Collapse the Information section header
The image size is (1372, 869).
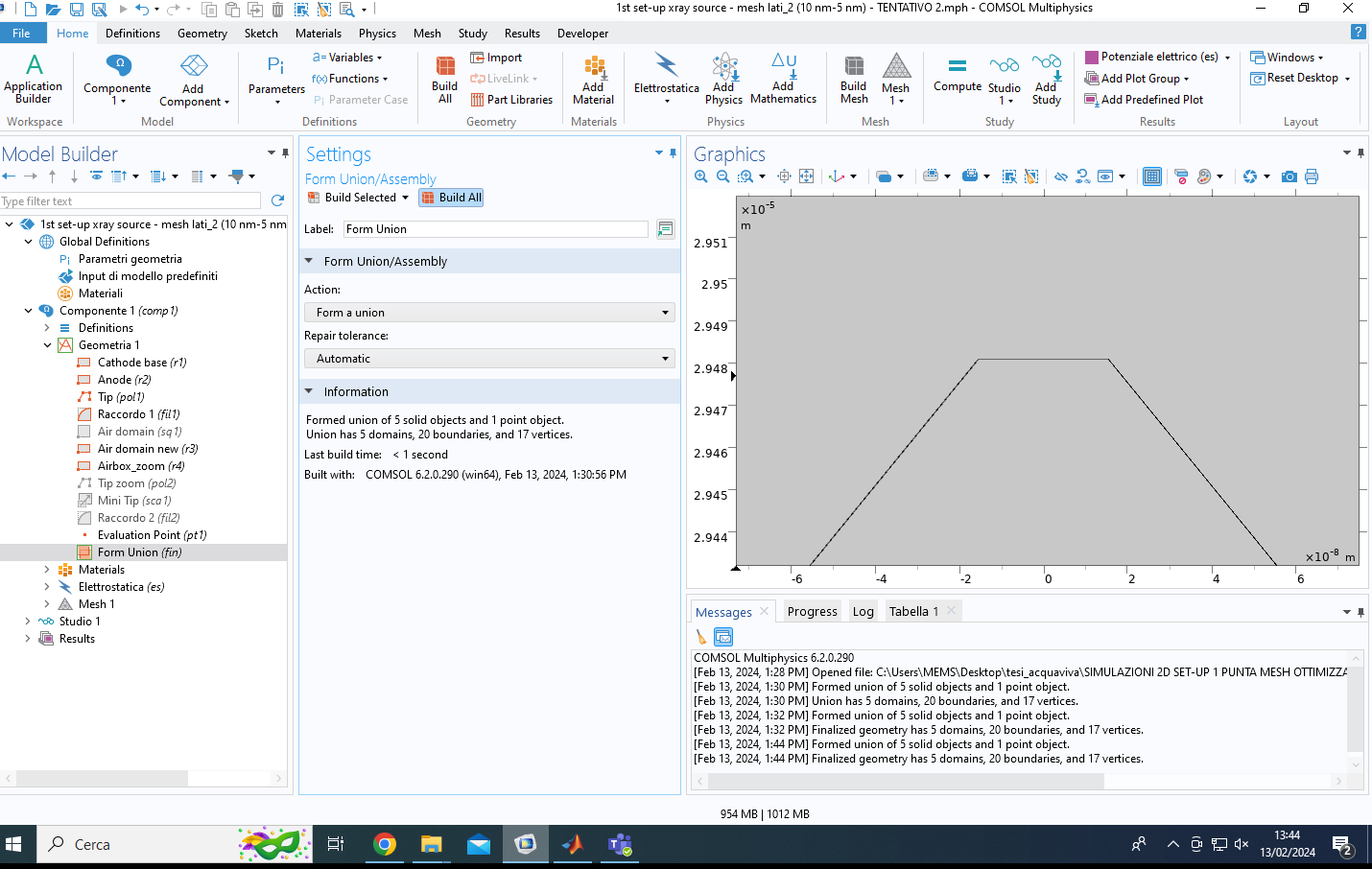point(356,392)
